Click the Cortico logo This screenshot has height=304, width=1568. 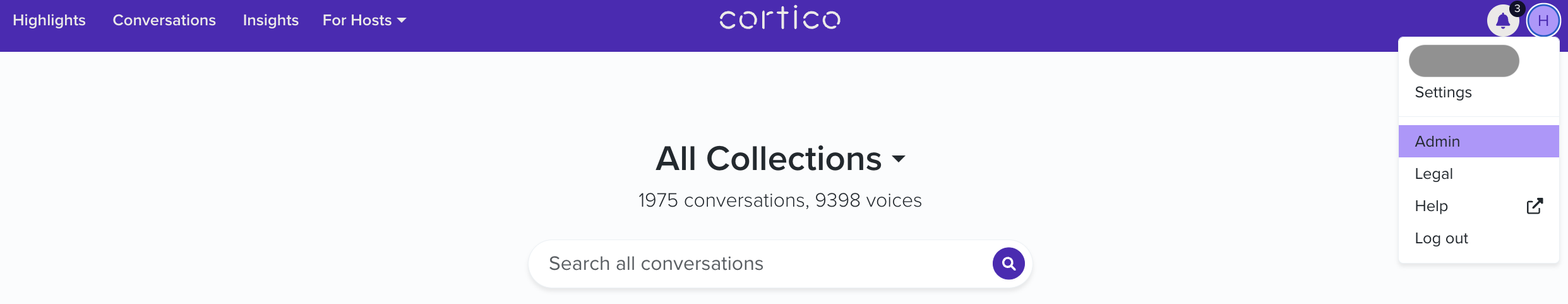[780, 18]
